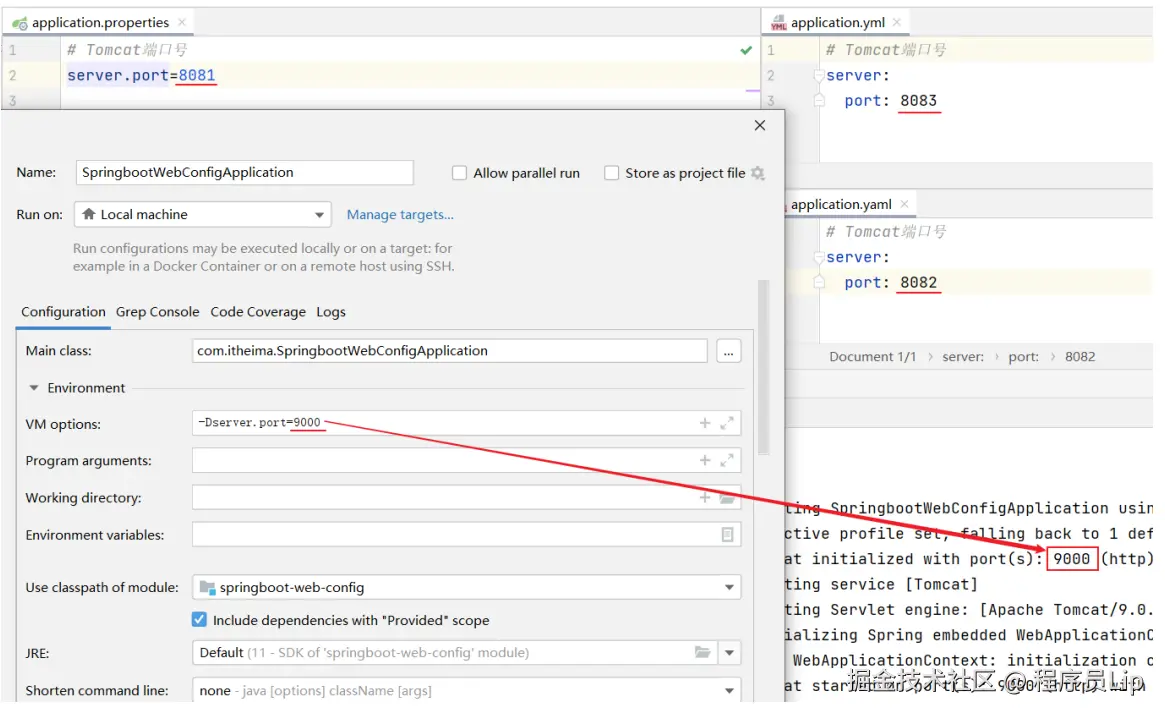The width and height of the screenshot is (1165, 716).
Task: Click the module icon in classpath dropdown
Action: (x=207, y=588)
